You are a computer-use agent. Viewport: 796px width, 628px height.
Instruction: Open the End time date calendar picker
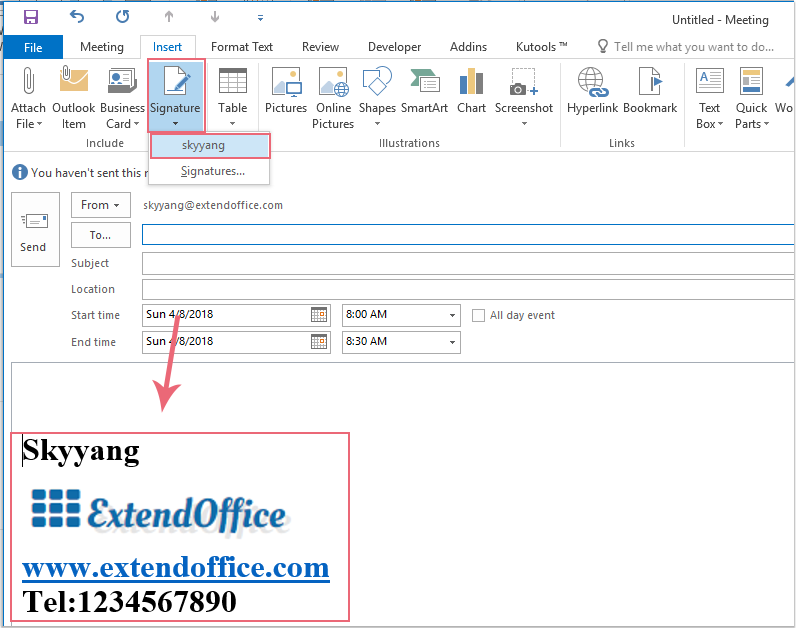319,342
